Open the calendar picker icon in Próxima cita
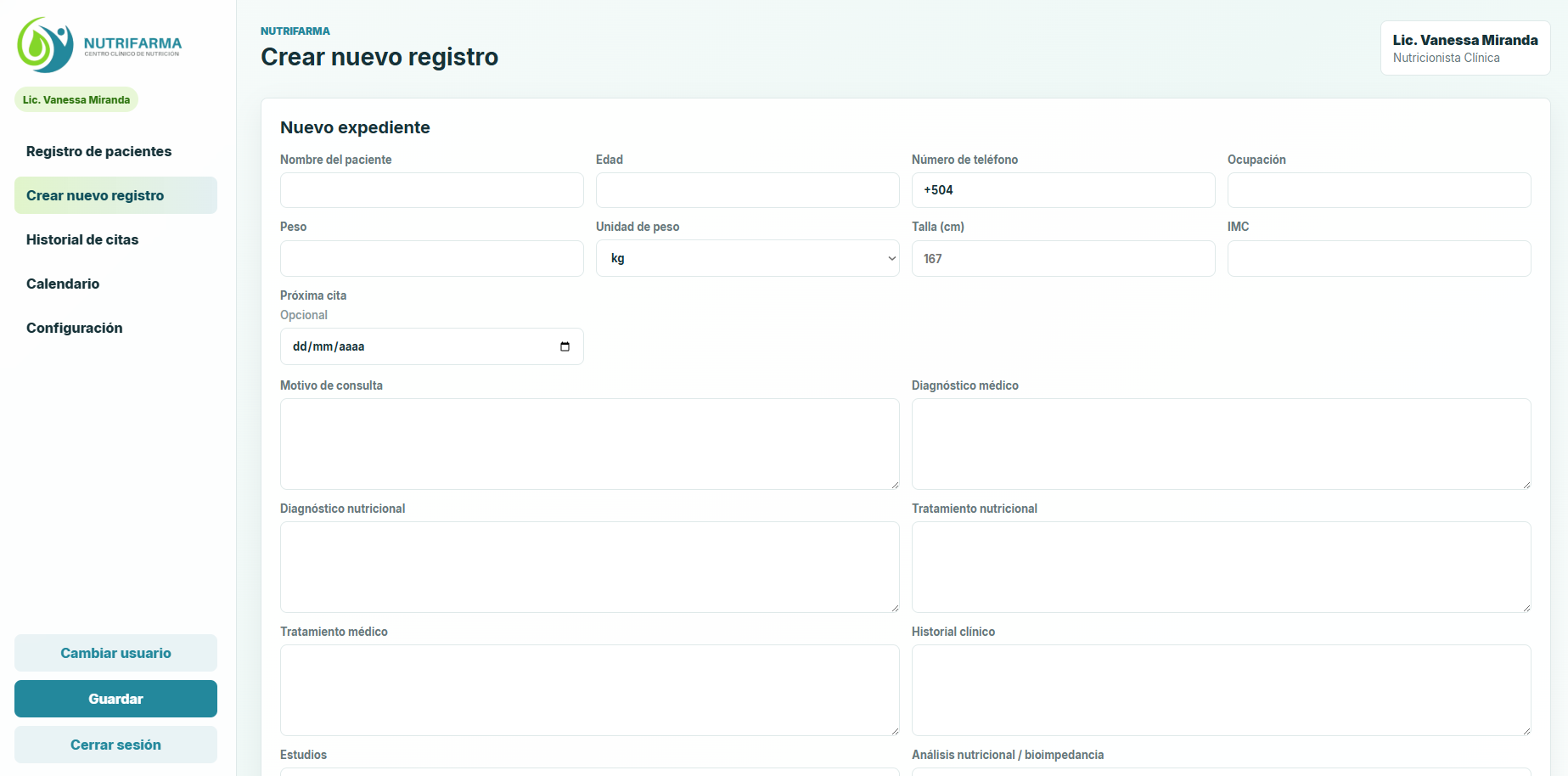Viewport: 1568px width, 776px height. (x=565, y=346)
